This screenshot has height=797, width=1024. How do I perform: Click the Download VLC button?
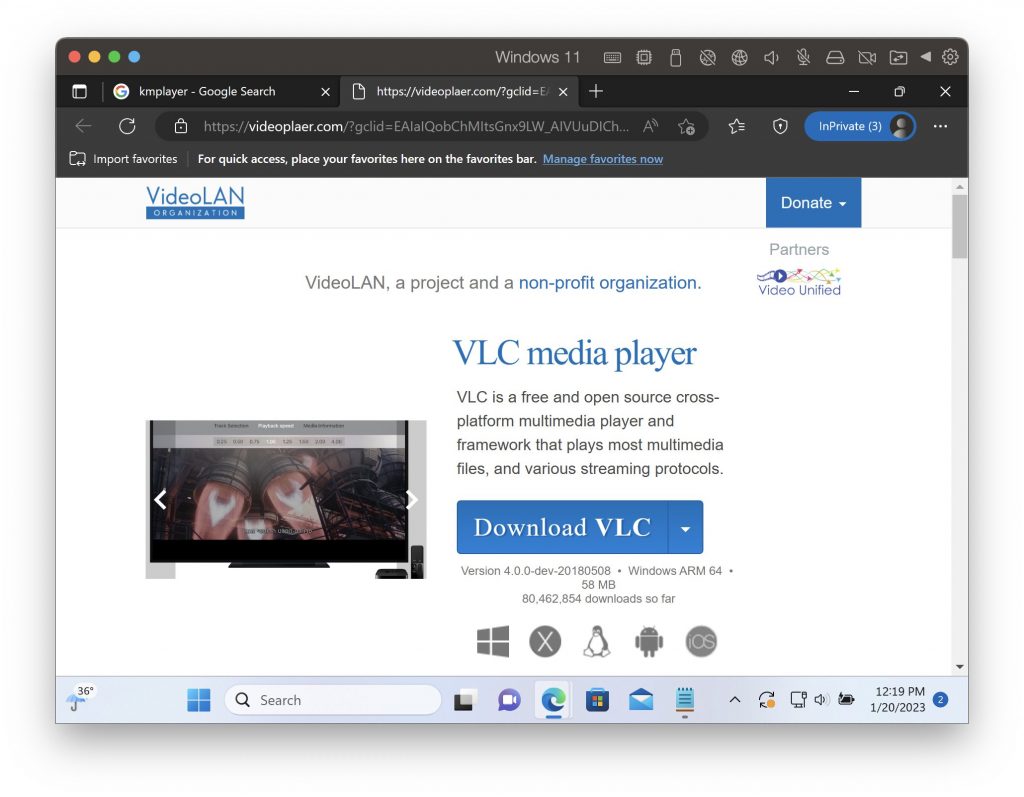click(x=562, y=528)
